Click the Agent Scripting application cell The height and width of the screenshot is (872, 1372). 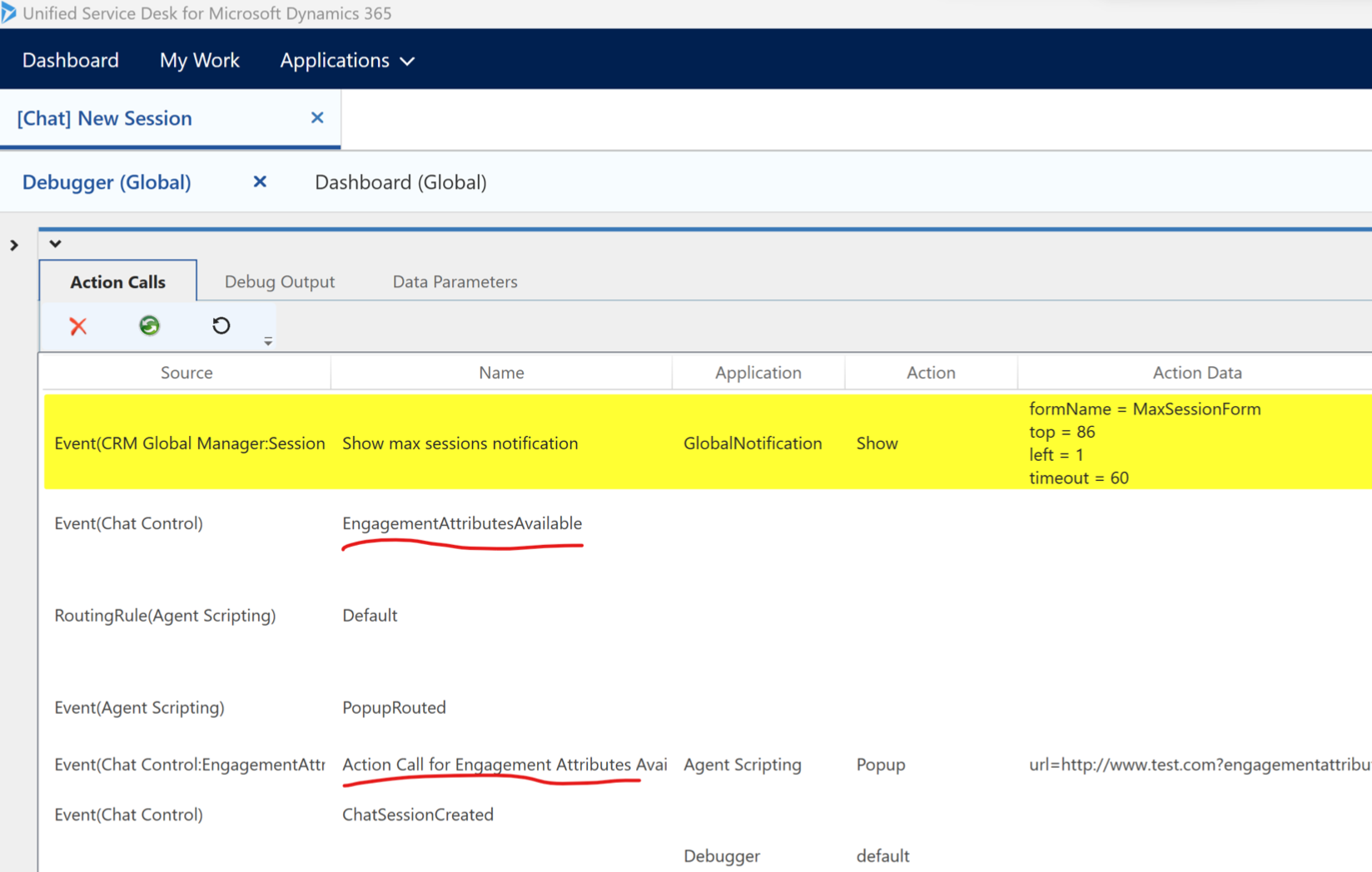tap(743, 765)
